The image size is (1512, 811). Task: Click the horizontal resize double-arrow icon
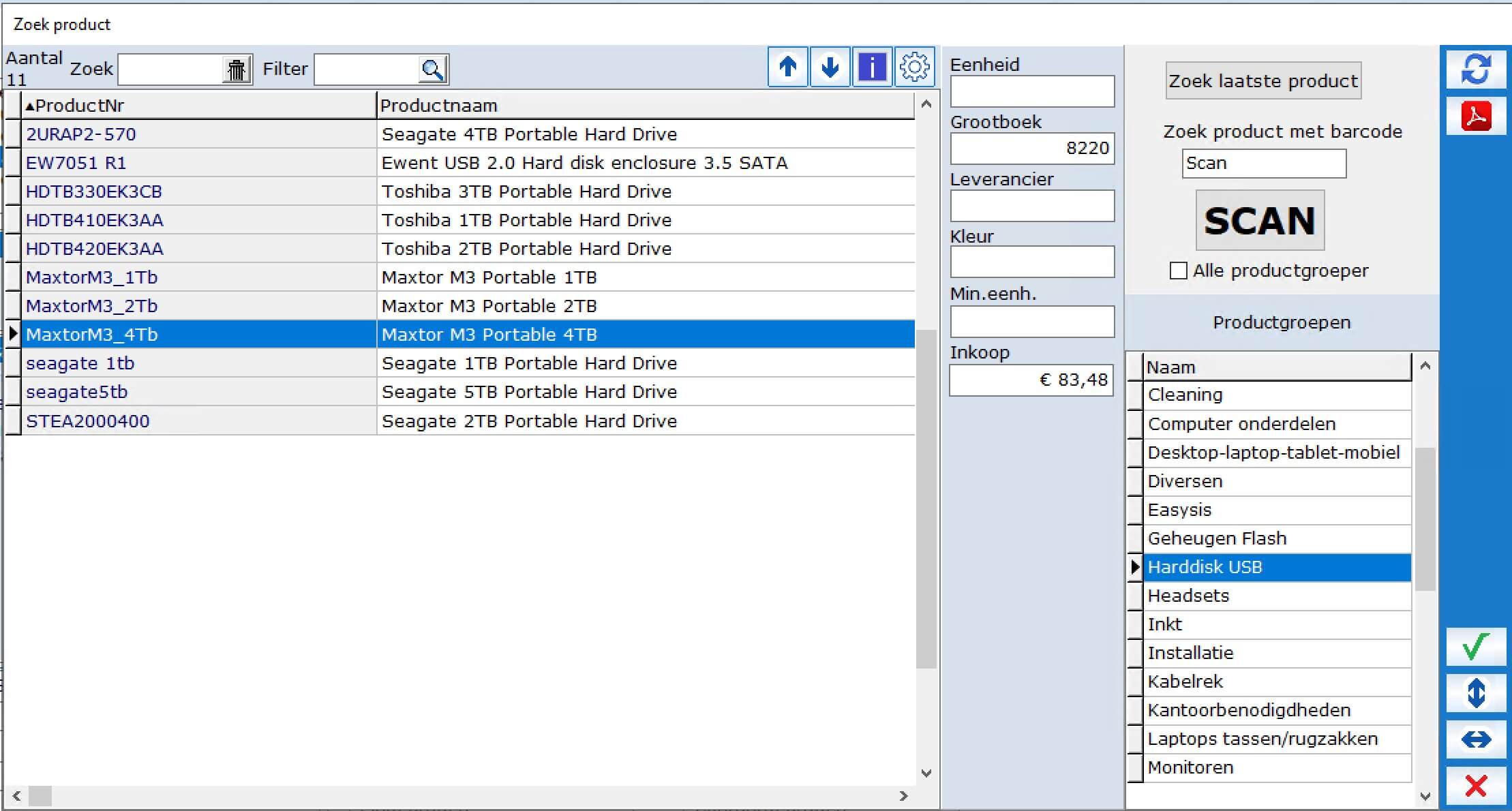click(1476, 739)
